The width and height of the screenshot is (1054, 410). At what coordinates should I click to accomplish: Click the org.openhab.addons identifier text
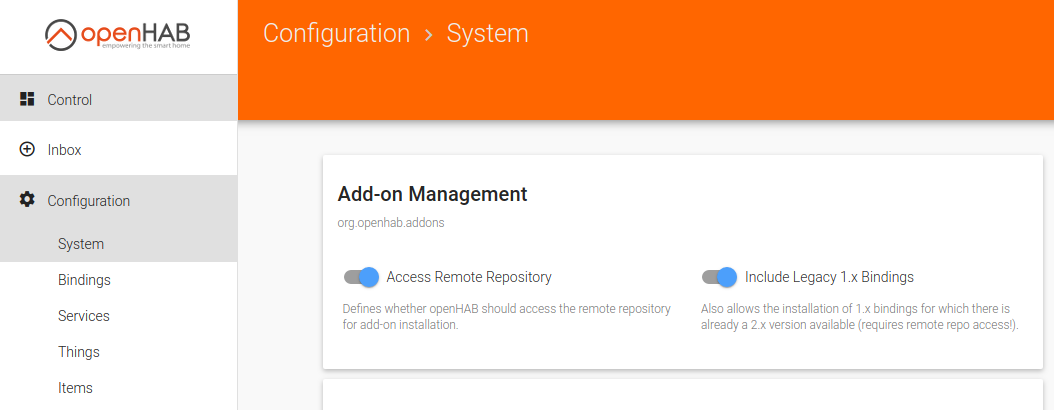click(391, 223)
